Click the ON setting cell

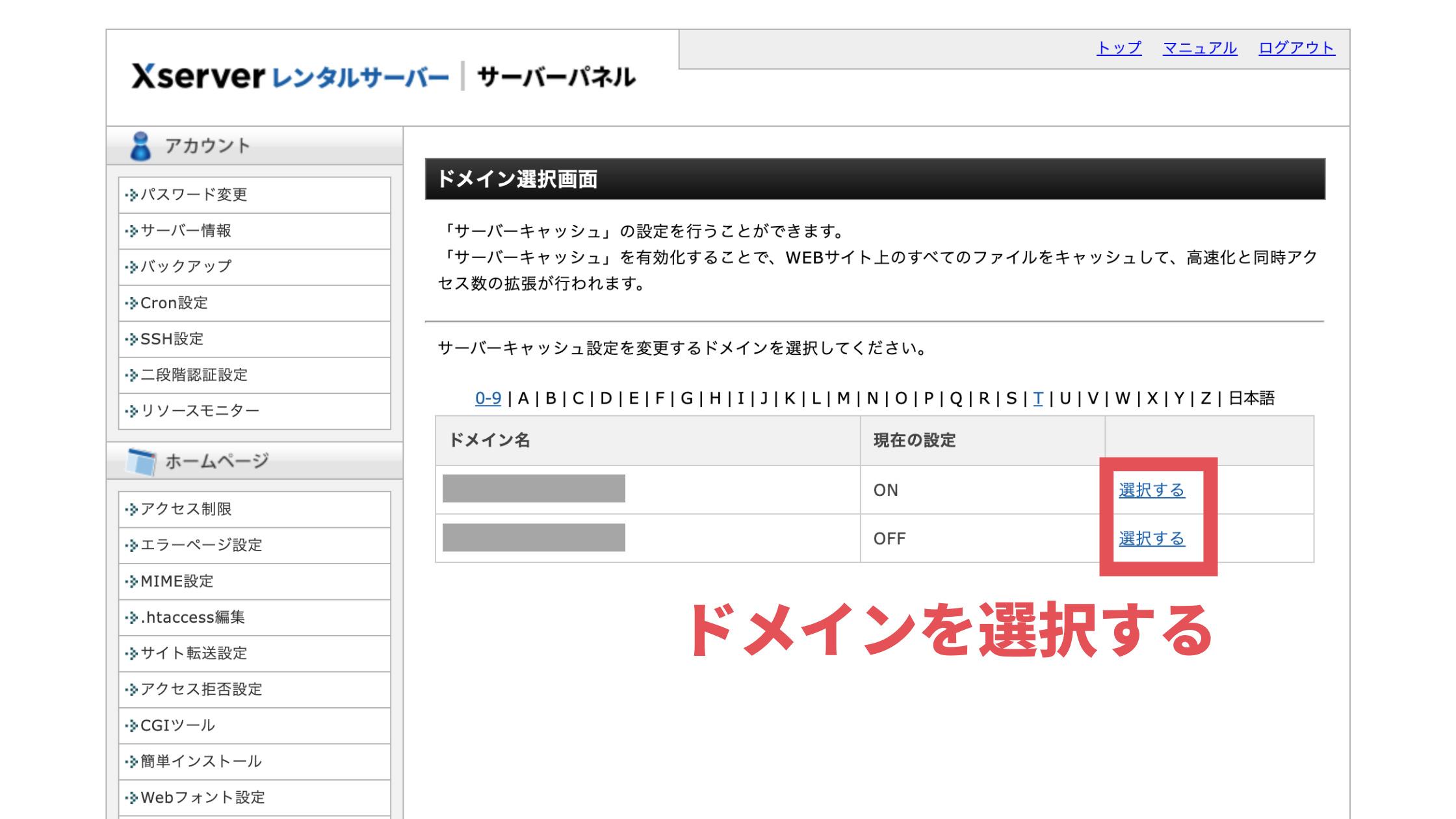tap(982, 490)
